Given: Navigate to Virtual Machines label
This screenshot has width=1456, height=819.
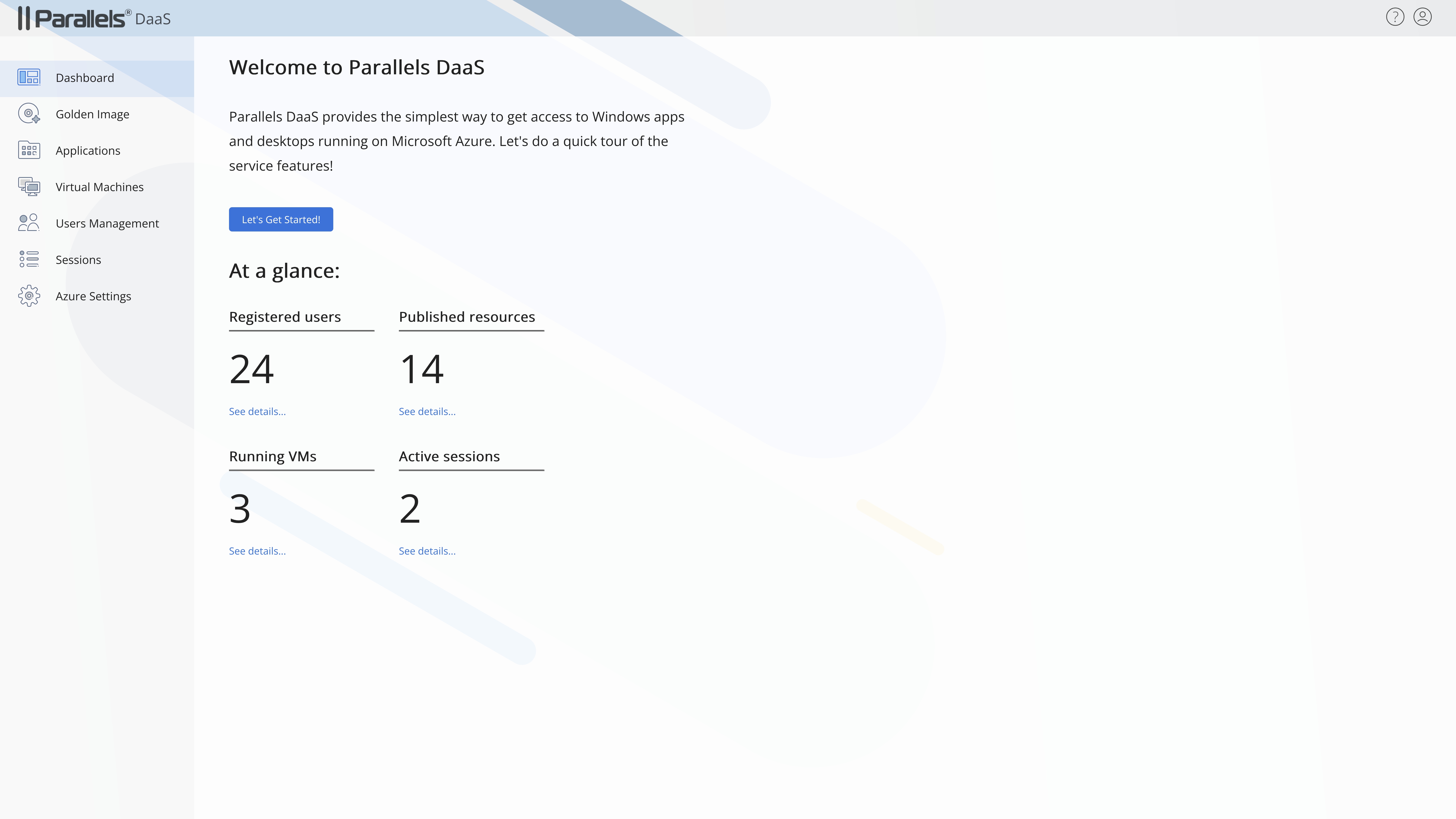Looking at the screenshot, I should click(x=100, y=187).
